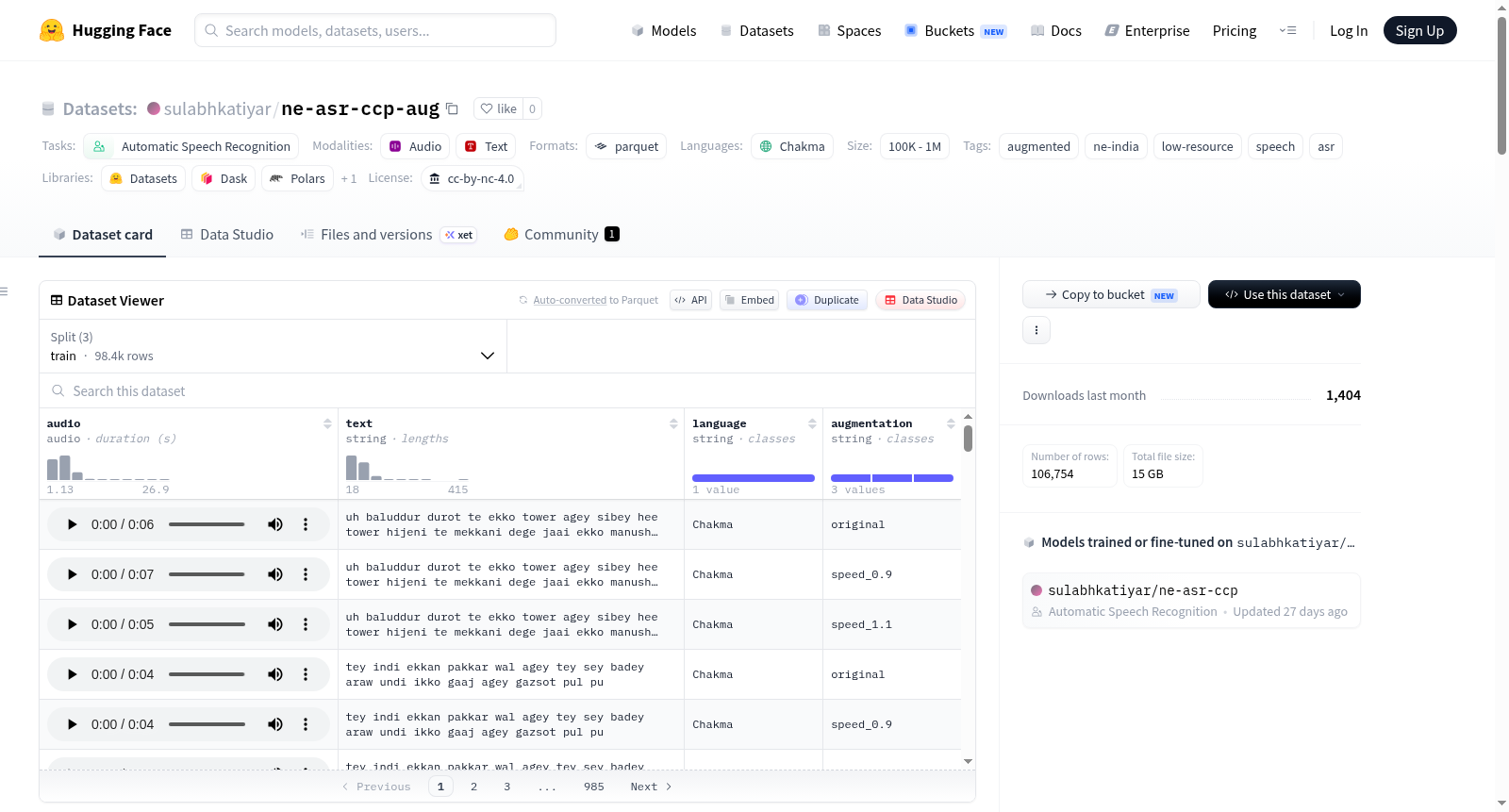Open options menu for 0:05 audio

click(306, 624)
